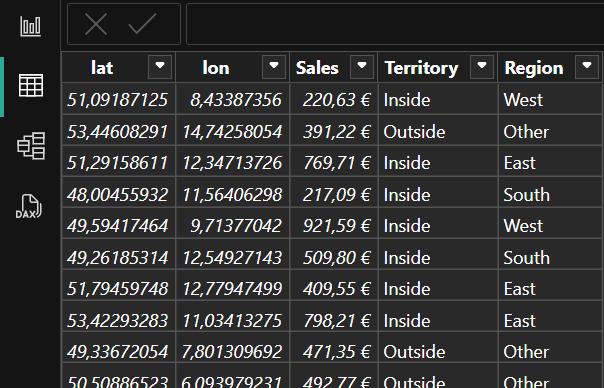Select the lon cell 11,56406298
This screenshot has height=388, width=604.
point(233,194)
